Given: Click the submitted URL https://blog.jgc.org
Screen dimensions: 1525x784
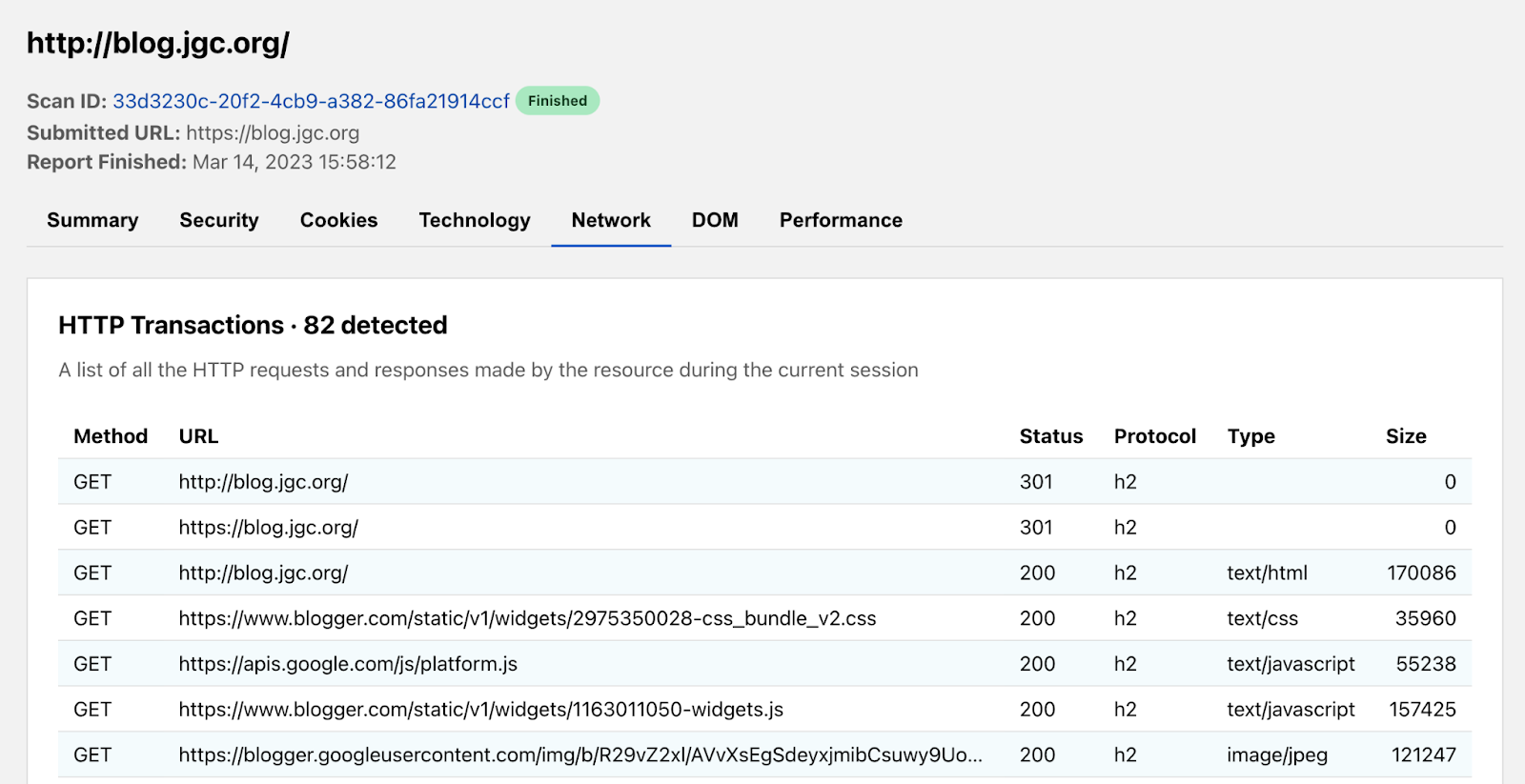Looking at the screenshot, I should (273, 133).
